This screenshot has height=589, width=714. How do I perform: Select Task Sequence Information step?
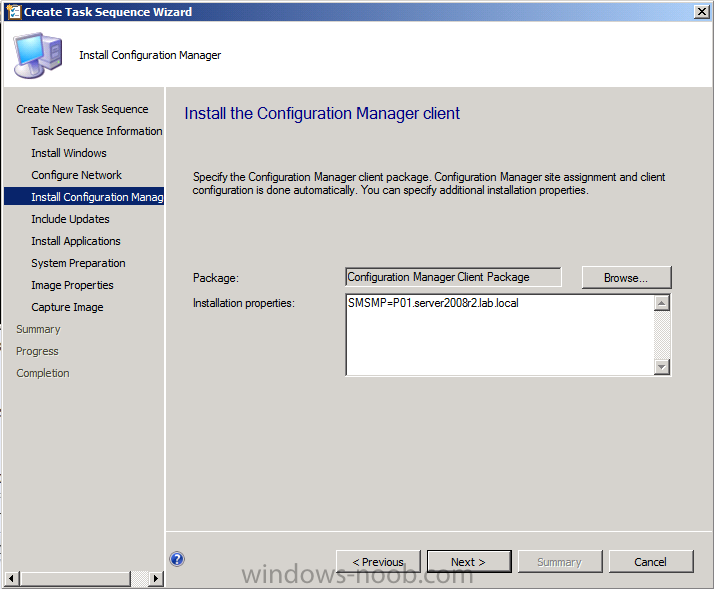point(97,131)
